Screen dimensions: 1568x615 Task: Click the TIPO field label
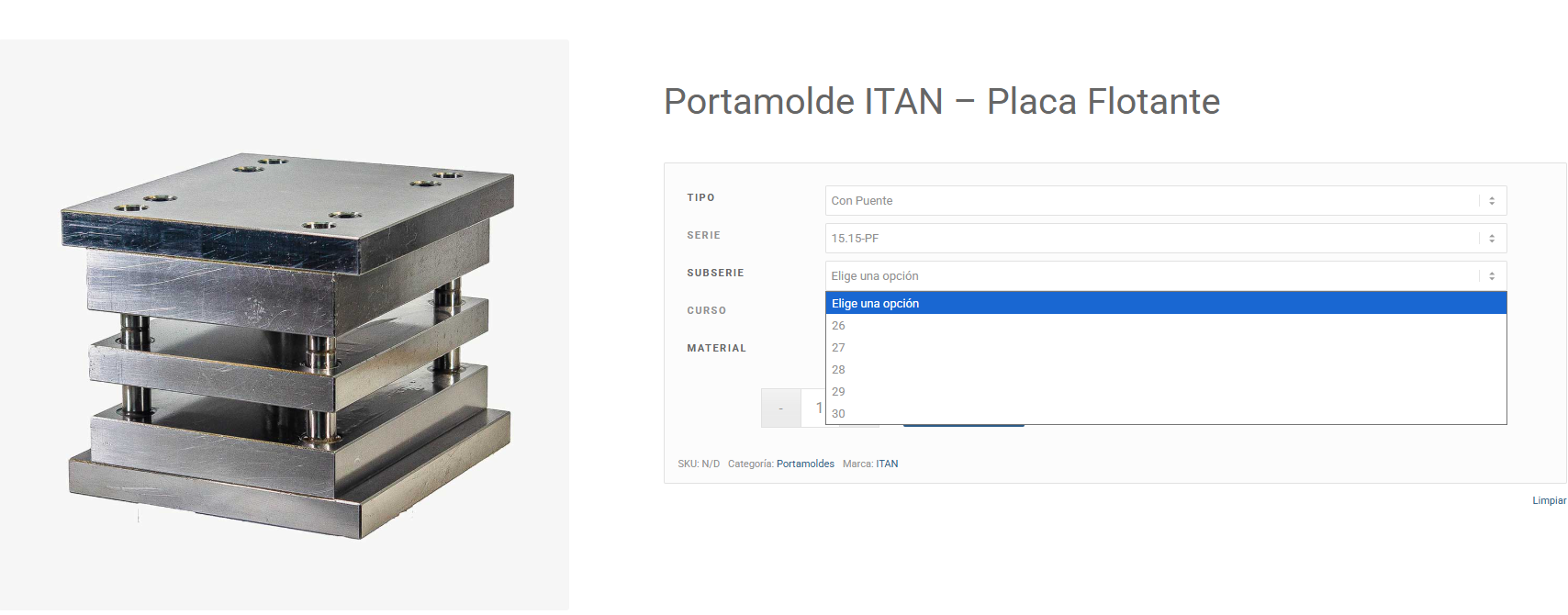coord(700,198)
